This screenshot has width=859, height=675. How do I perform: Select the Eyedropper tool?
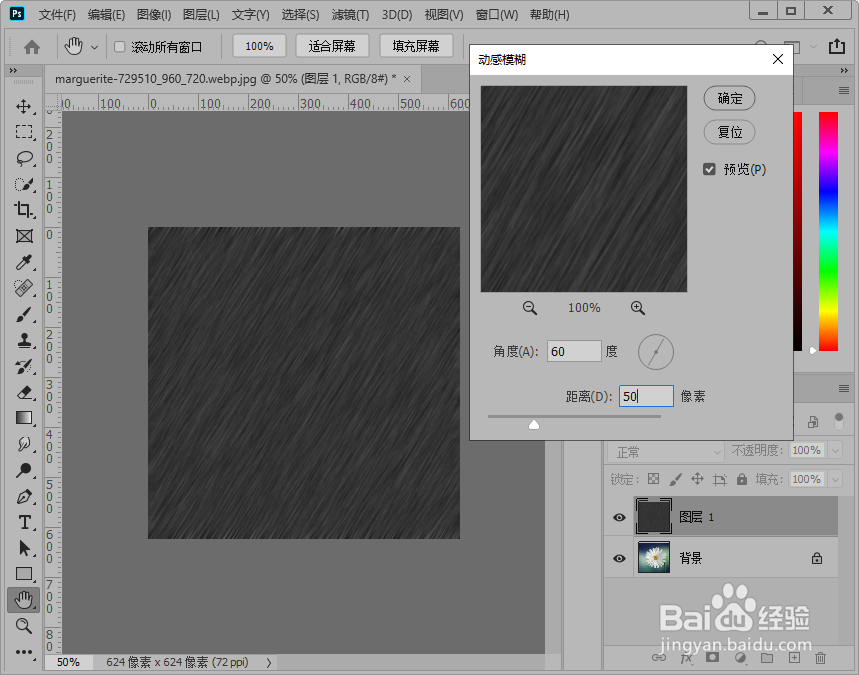23,262
